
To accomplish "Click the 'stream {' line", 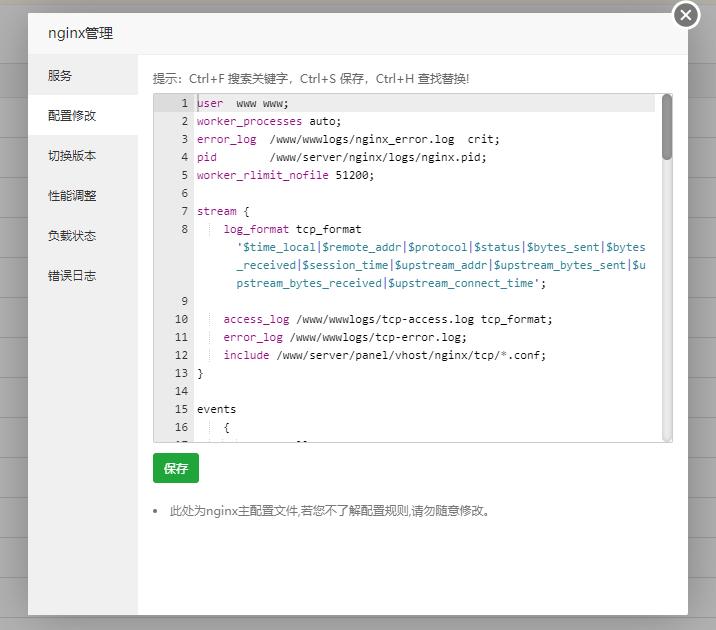I will coord(222,211).
